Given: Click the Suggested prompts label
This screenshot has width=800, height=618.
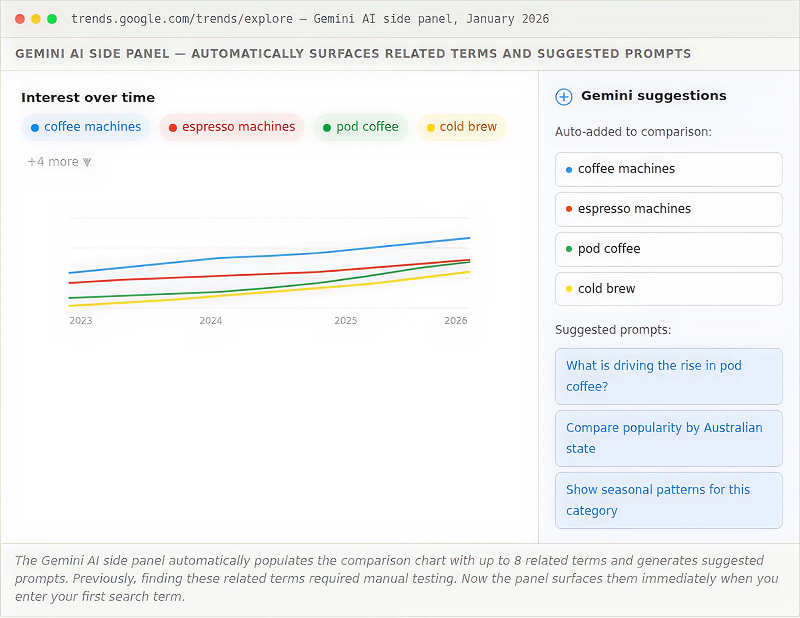Looking at the screenshot, I should point(613,330).
